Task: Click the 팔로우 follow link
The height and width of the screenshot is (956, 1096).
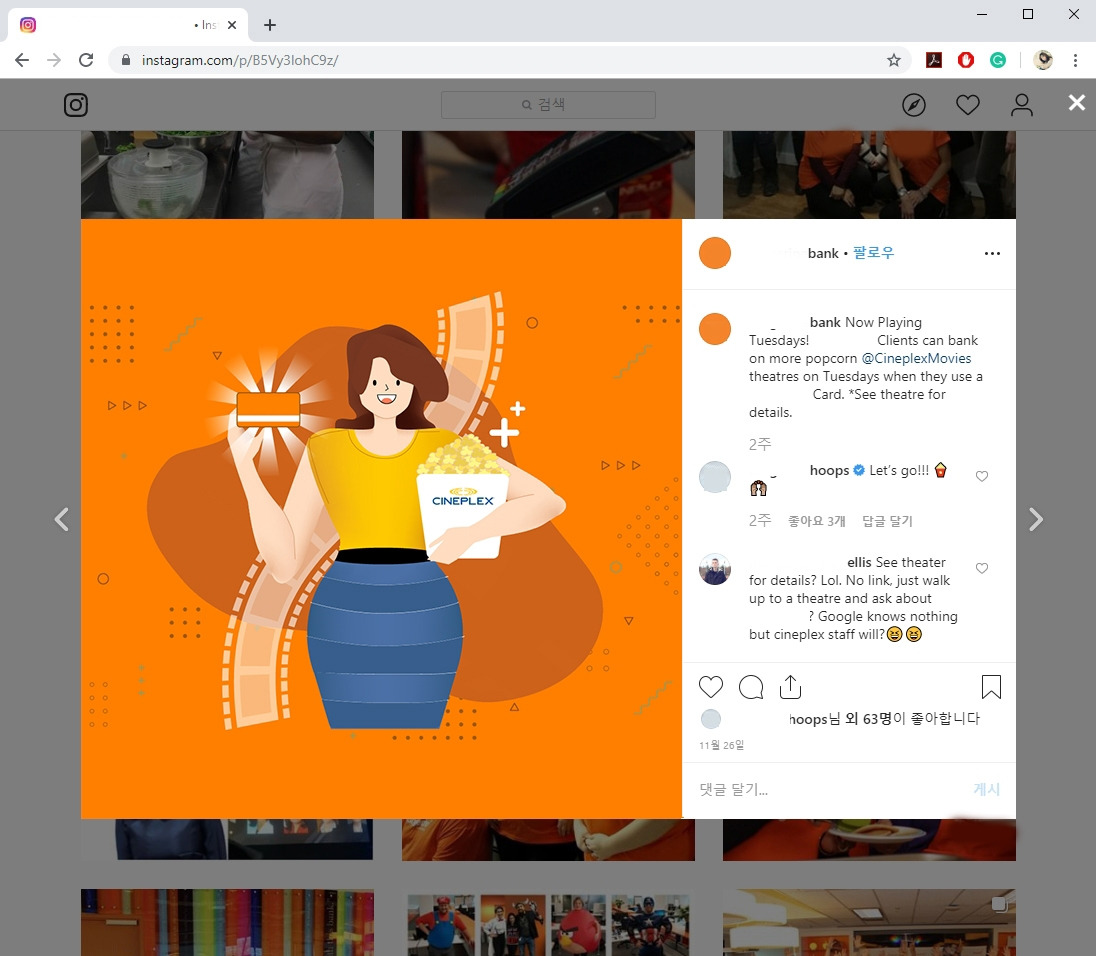Action: tap(873, 252)
